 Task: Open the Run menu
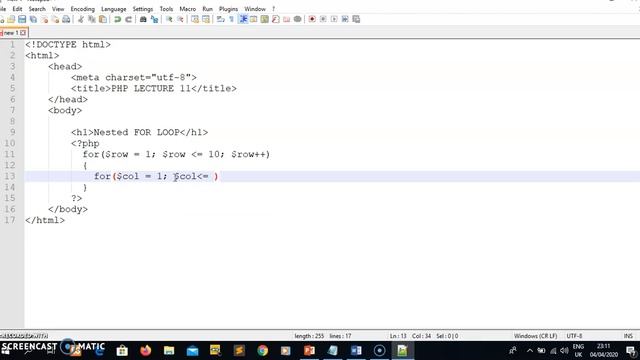(x=207, y=9)
